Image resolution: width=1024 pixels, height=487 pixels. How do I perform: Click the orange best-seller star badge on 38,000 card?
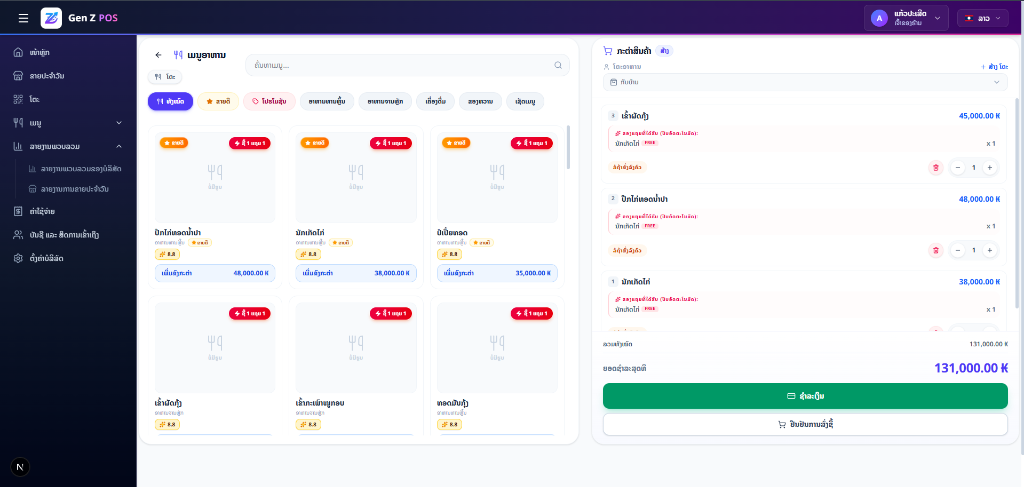pos(314,142)
